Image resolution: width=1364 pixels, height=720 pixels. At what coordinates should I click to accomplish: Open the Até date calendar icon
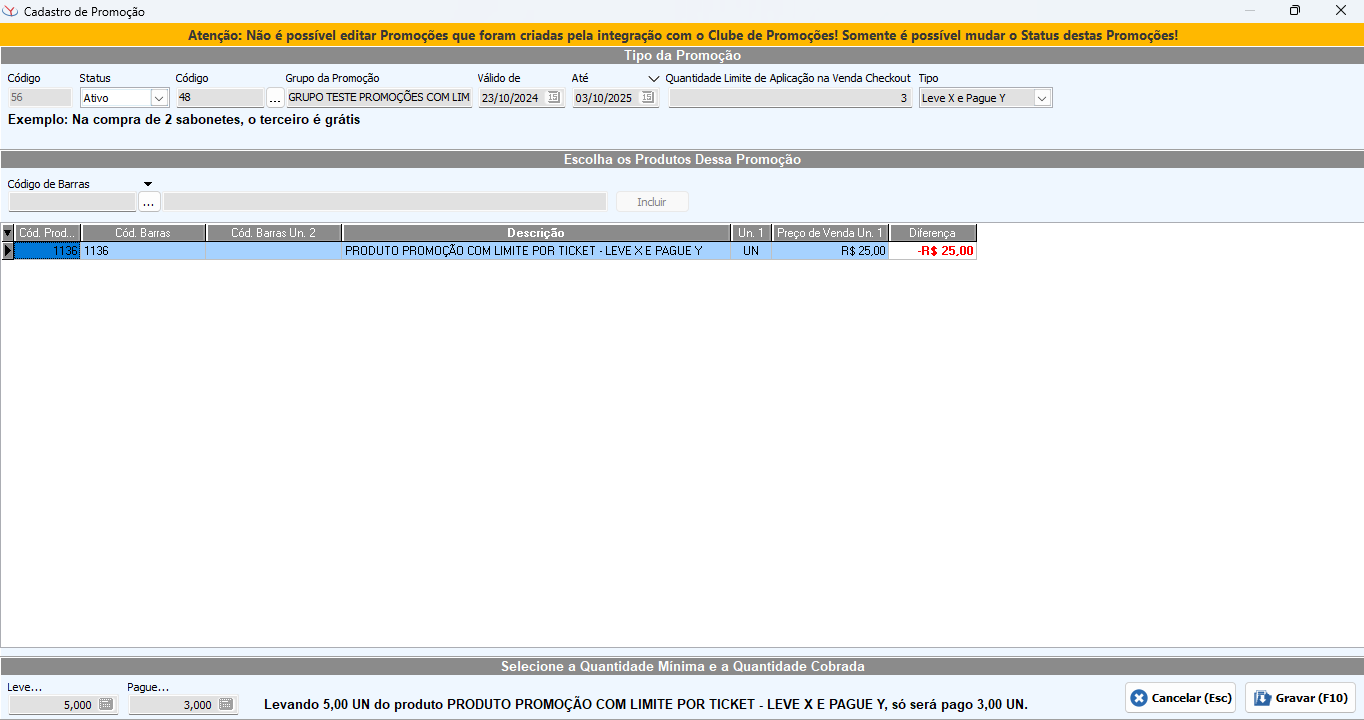tap(648, 98)
